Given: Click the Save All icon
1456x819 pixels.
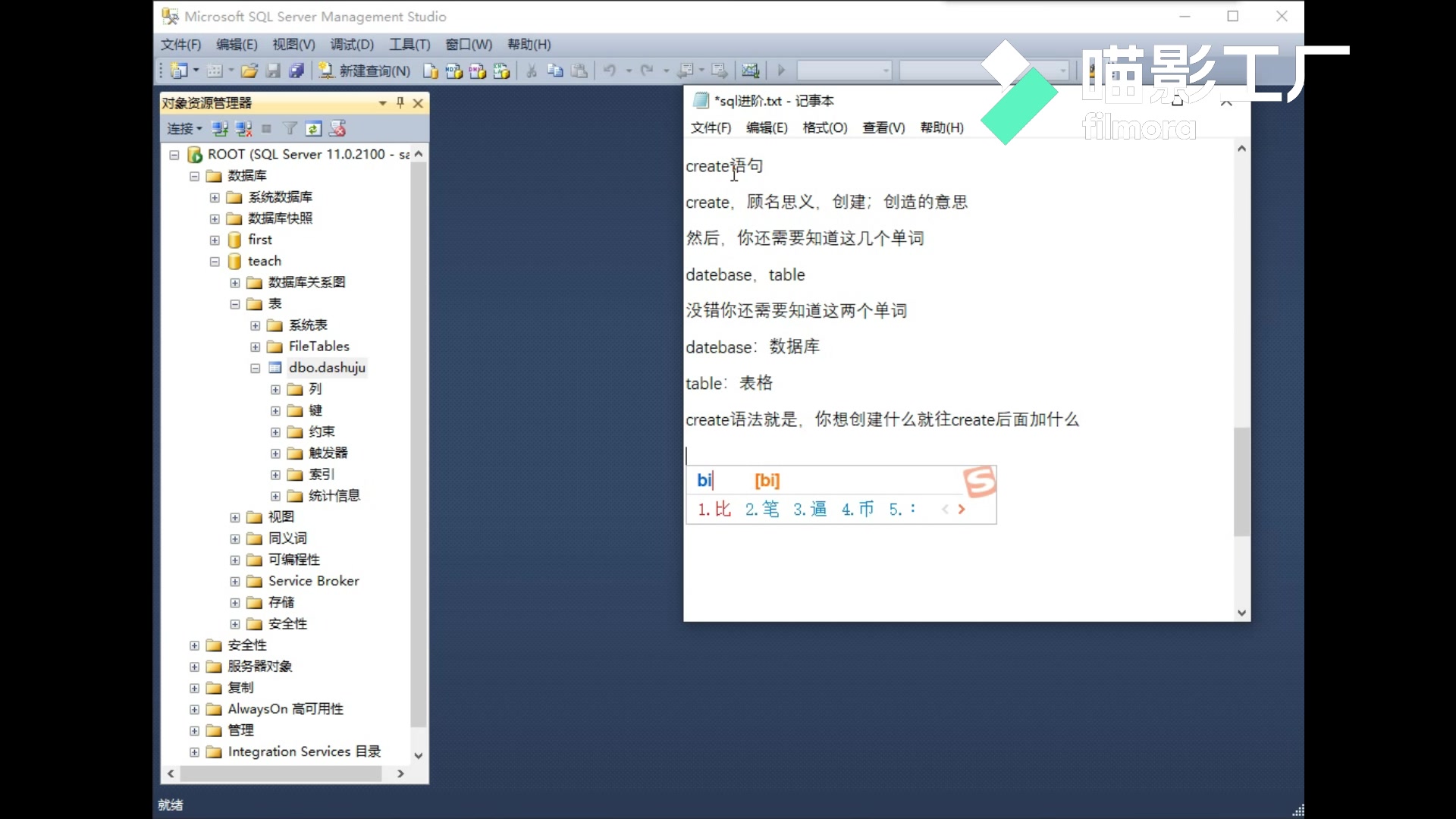Looking at the screenshot, I should (297, 71).
